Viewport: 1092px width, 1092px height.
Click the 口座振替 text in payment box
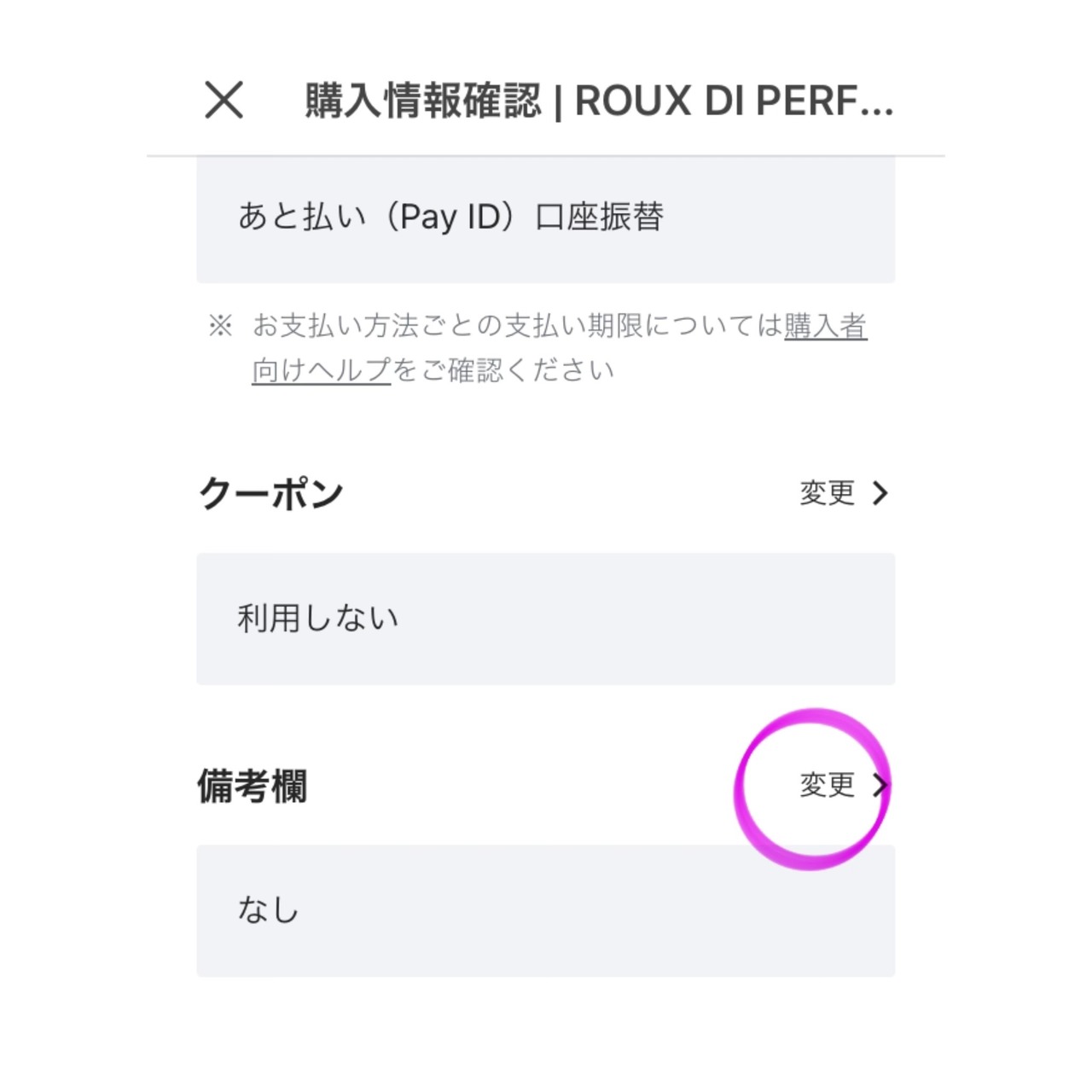(x=600, y=217)
